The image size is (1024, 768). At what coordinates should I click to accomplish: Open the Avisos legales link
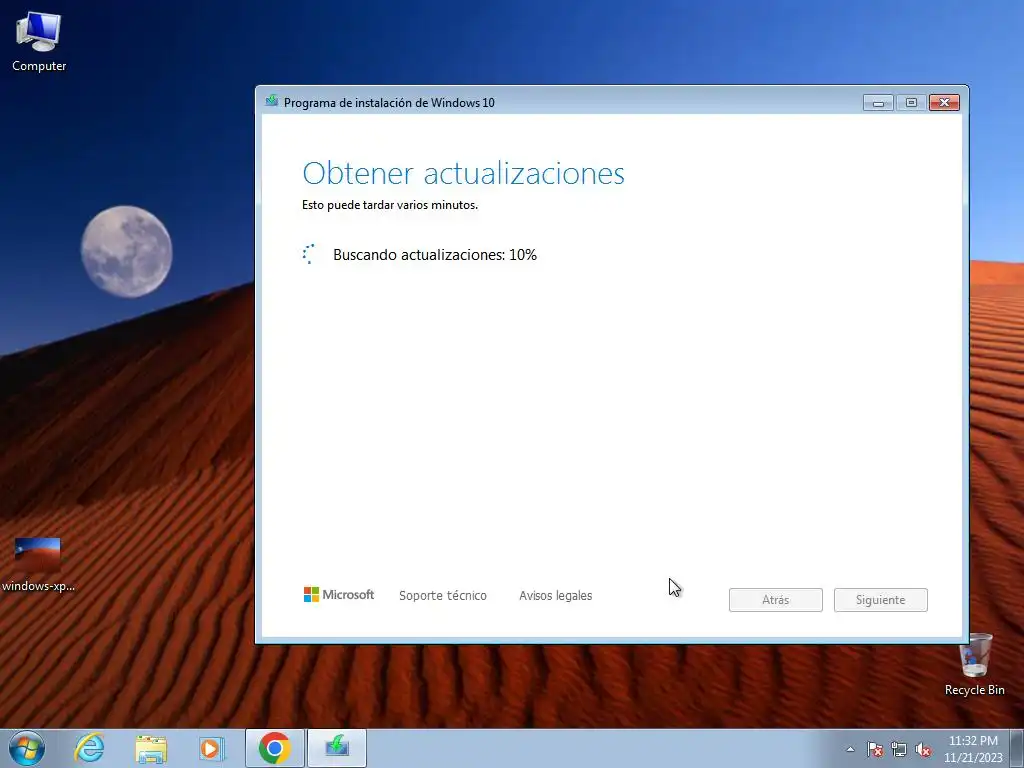tap(556, 596)
